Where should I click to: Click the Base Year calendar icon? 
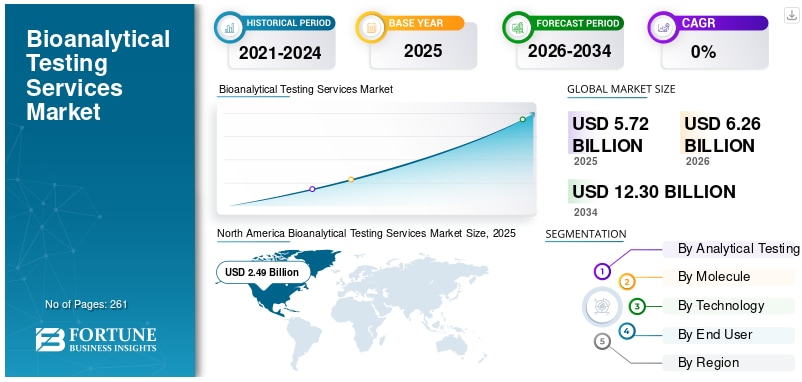coord(371,27)
